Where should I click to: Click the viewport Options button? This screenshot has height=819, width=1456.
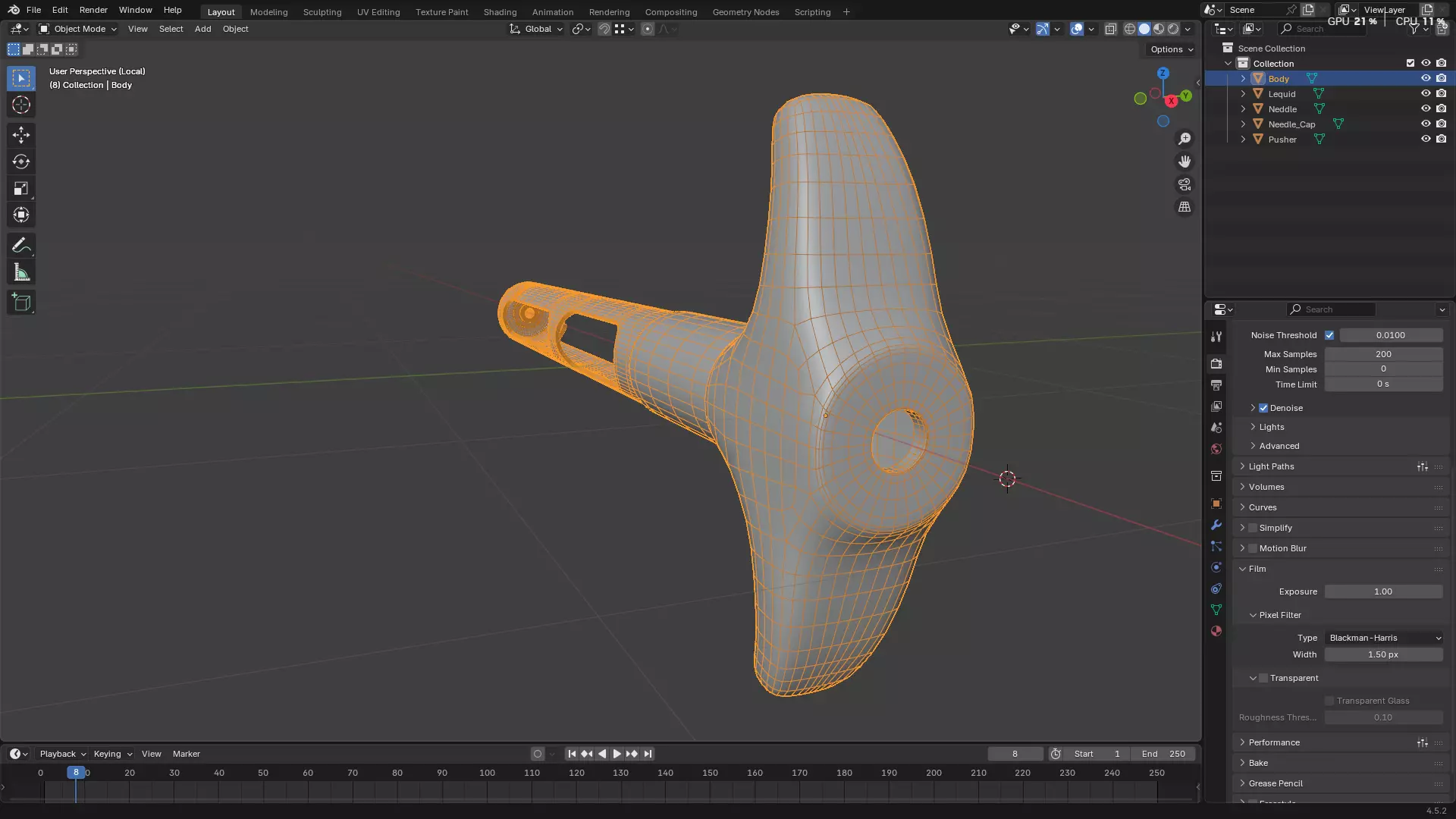[1171, 49]
